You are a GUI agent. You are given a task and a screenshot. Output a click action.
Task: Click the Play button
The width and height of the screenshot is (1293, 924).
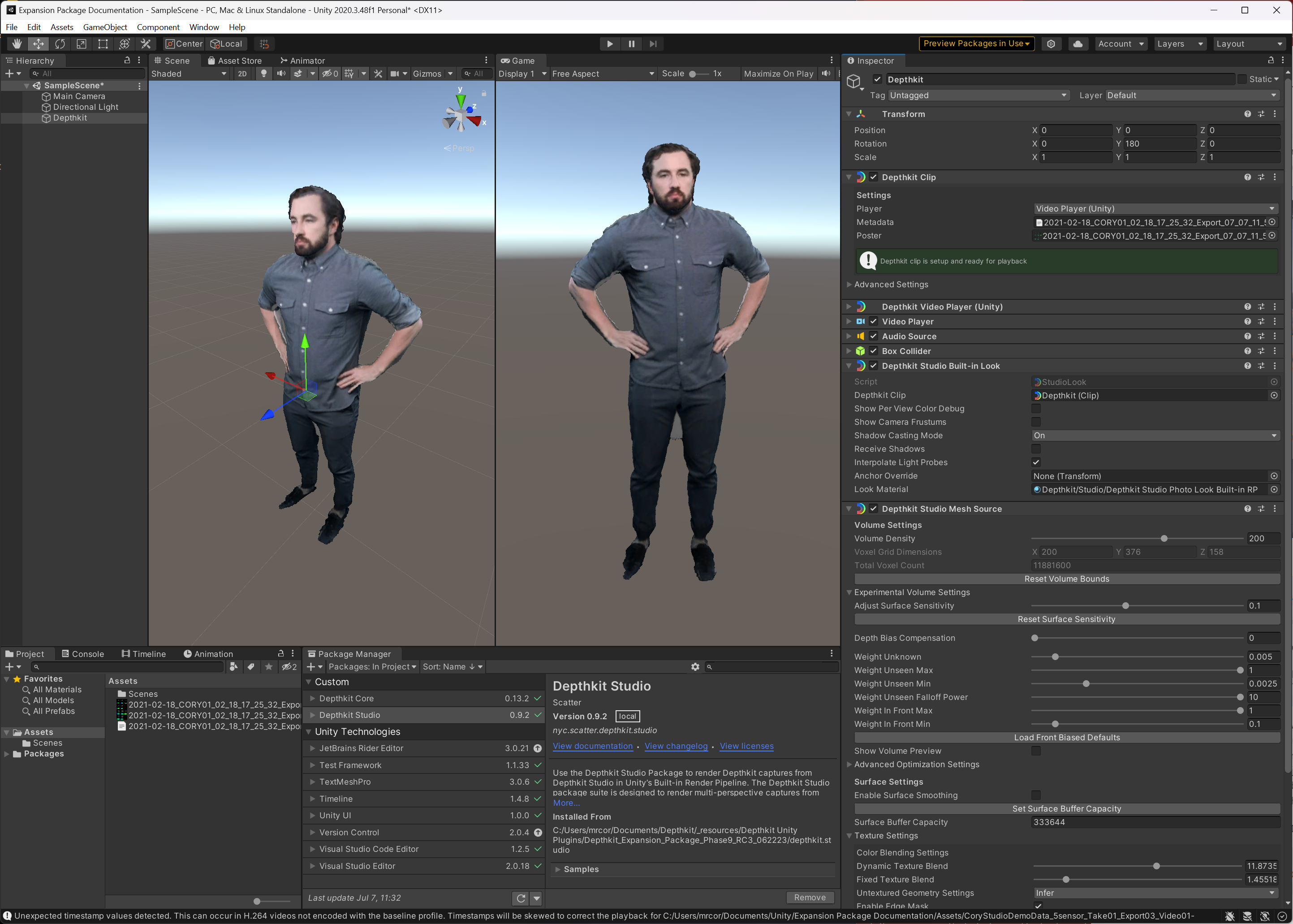[609, 44]
